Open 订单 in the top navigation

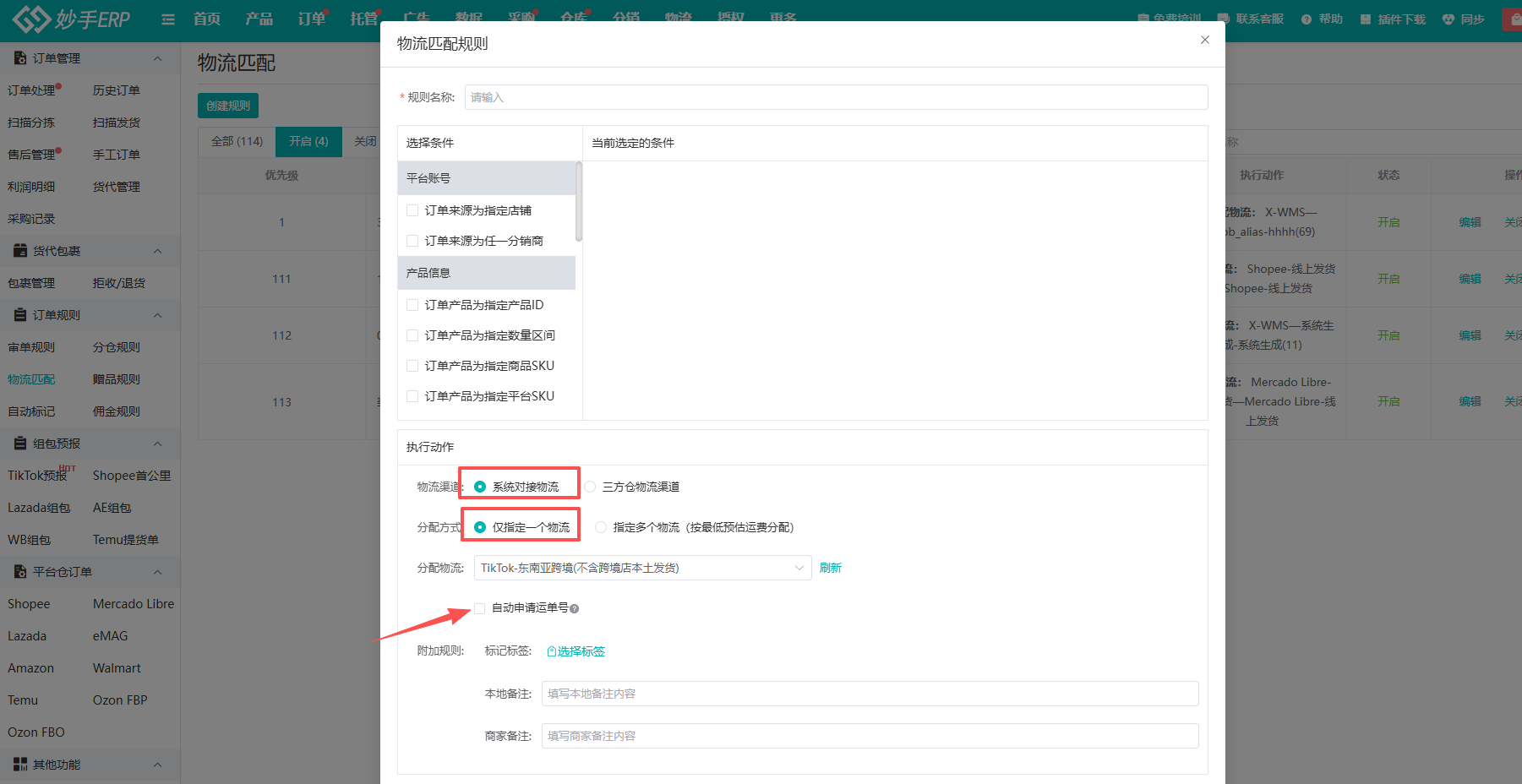click(x=312, y=19)
